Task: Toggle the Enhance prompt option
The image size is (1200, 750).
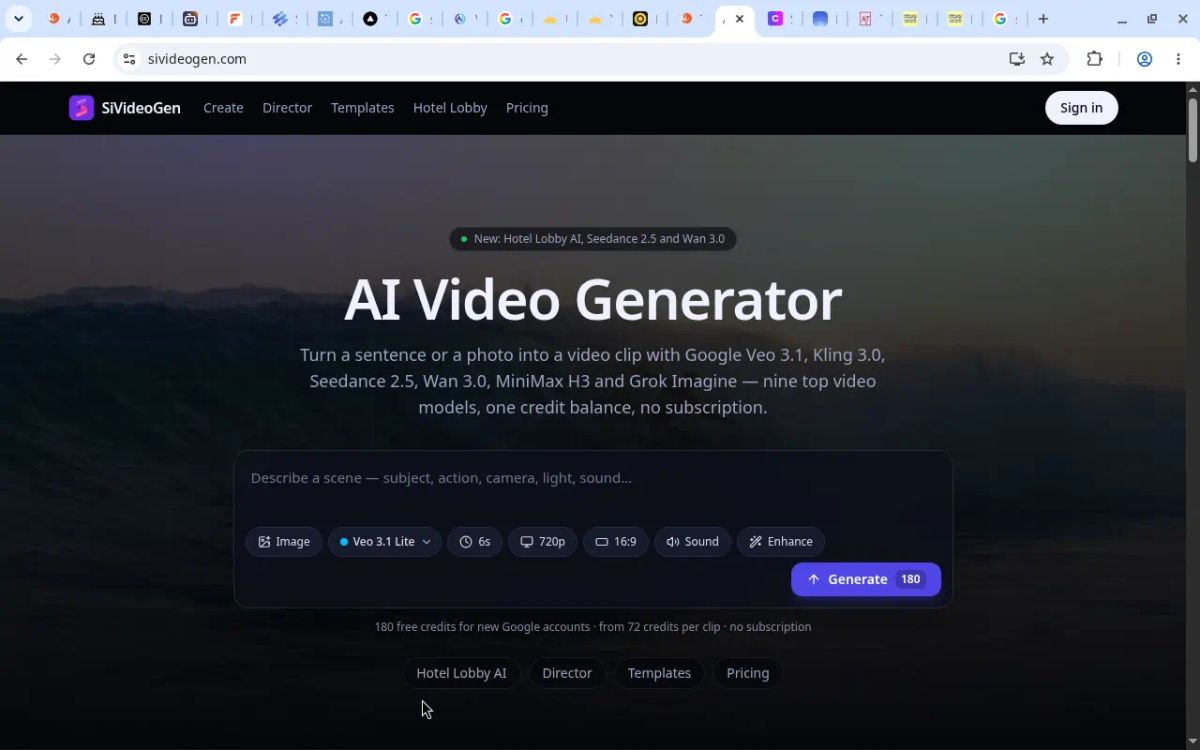Action: [781, 542]
